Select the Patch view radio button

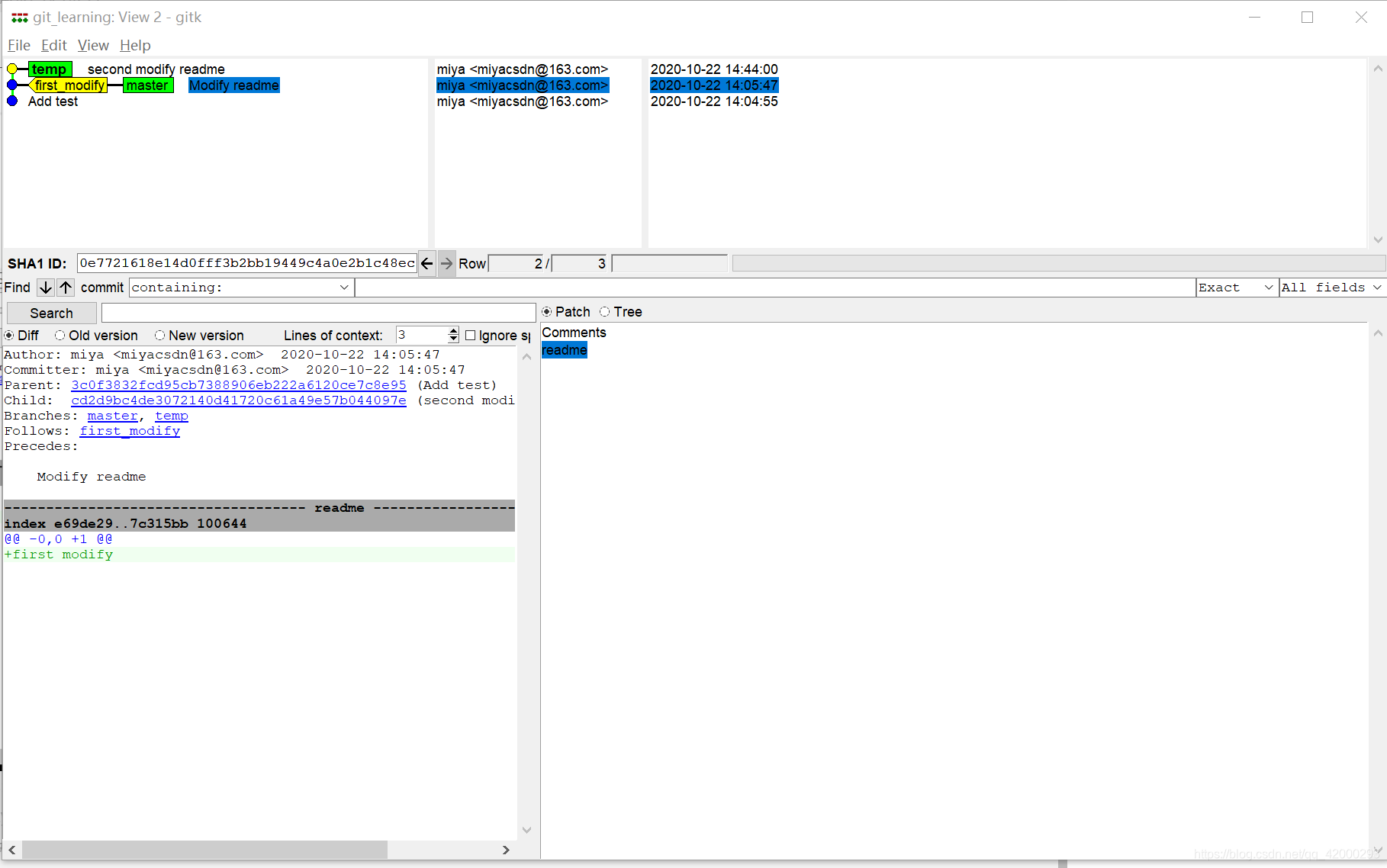[547, 312]
